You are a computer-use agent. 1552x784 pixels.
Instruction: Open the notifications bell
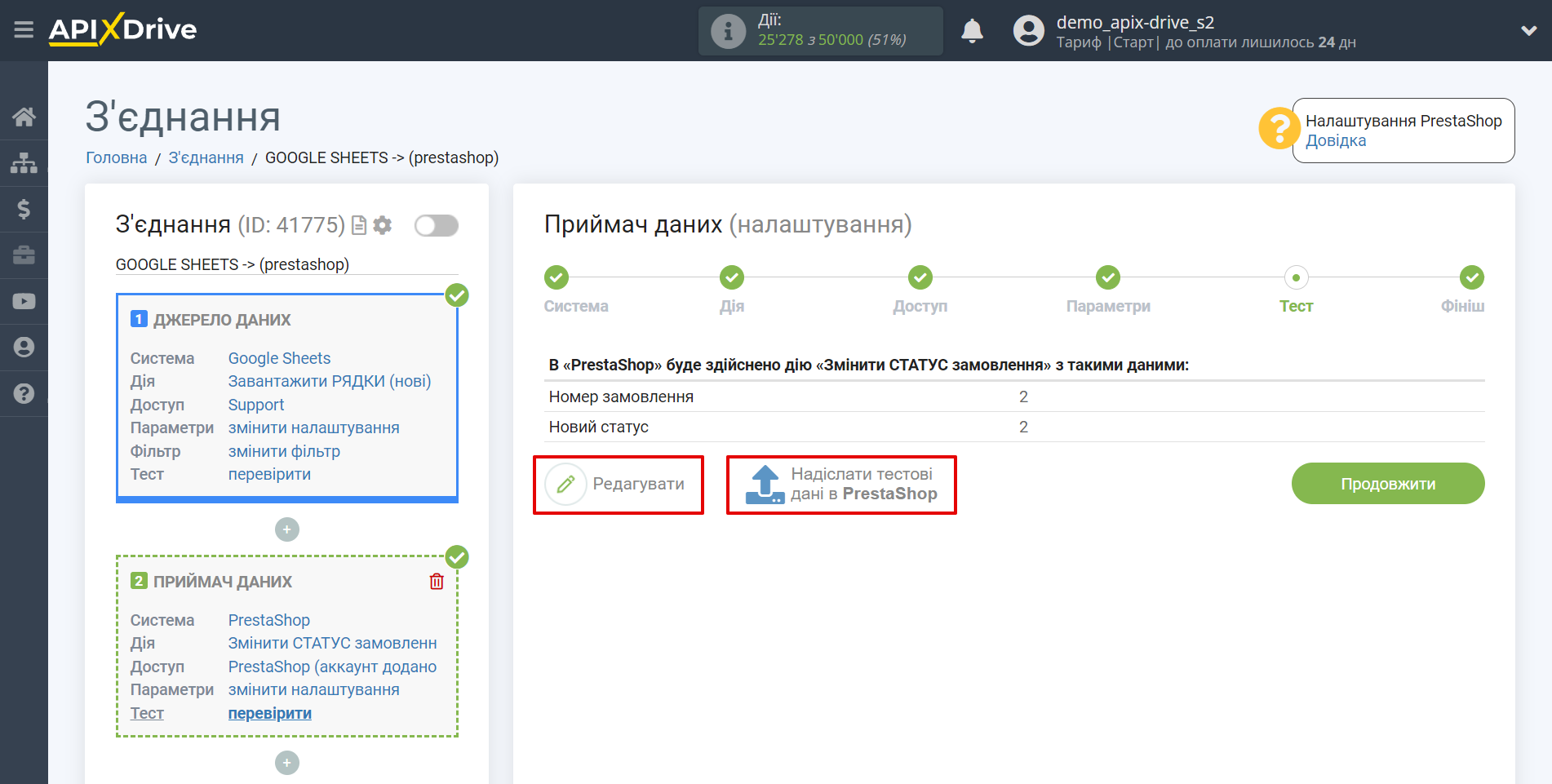click(972, 31)
